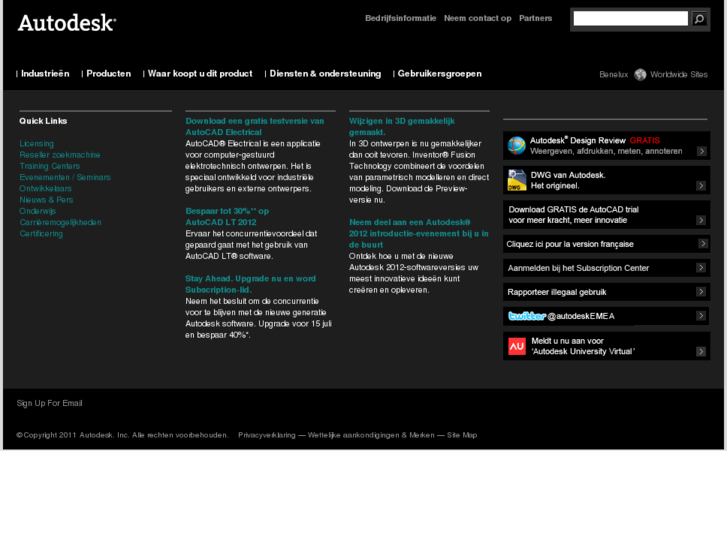Click arrow on Subscription Center banner
The image size is (727, 545).
tap(701, 268)
